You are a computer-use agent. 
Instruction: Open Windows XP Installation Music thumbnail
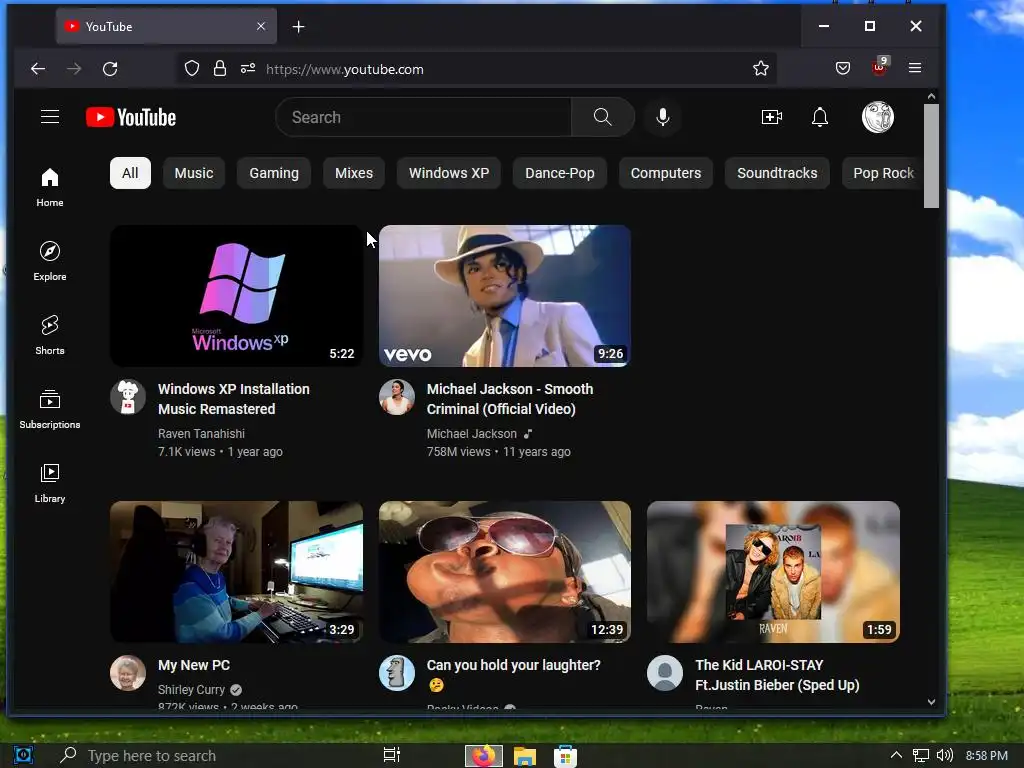236,296
